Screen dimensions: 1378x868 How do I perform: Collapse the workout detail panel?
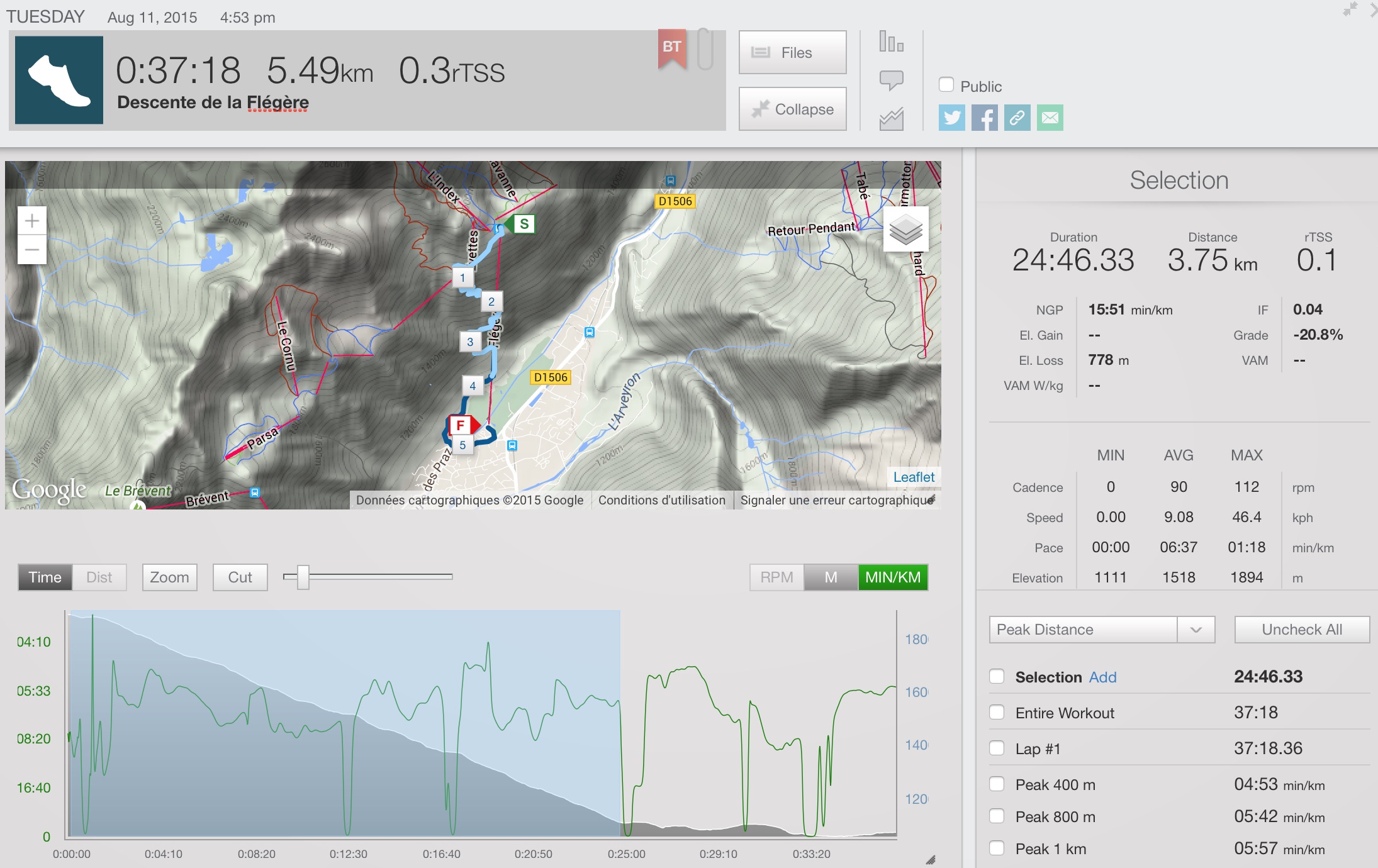[x=792, y=109]
